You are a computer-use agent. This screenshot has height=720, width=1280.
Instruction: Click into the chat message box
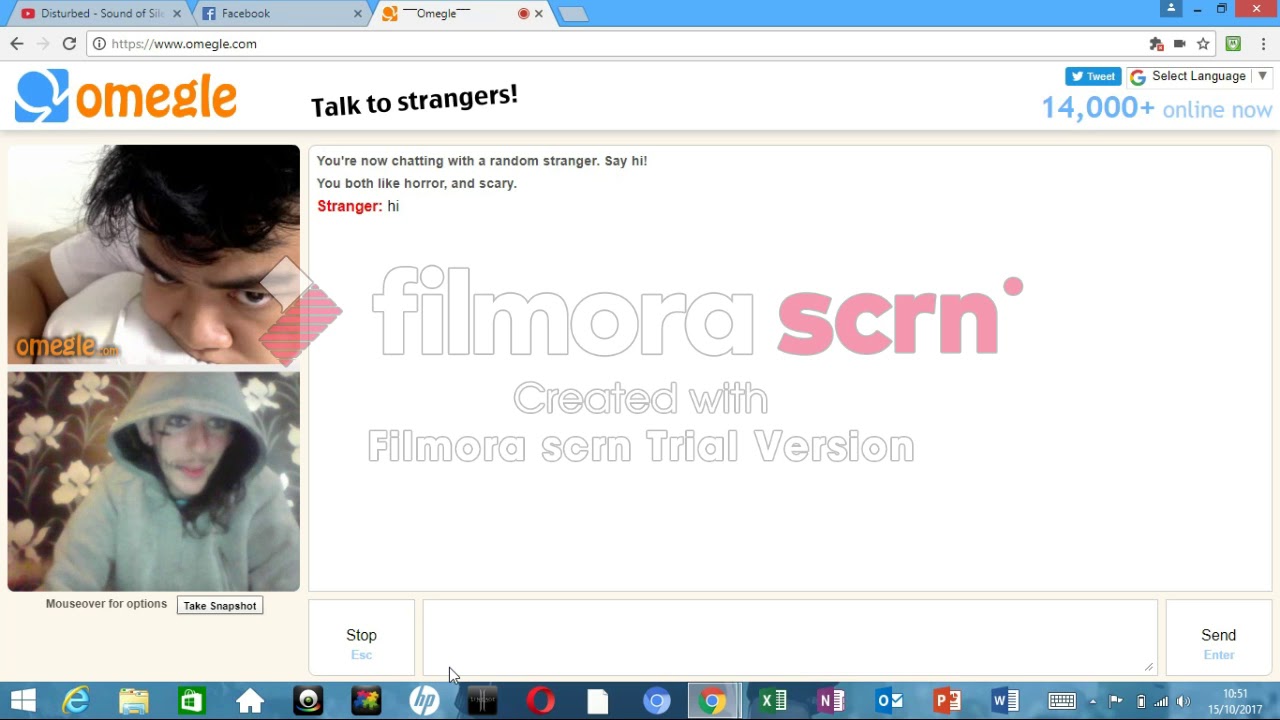click(x=790, y=637)
